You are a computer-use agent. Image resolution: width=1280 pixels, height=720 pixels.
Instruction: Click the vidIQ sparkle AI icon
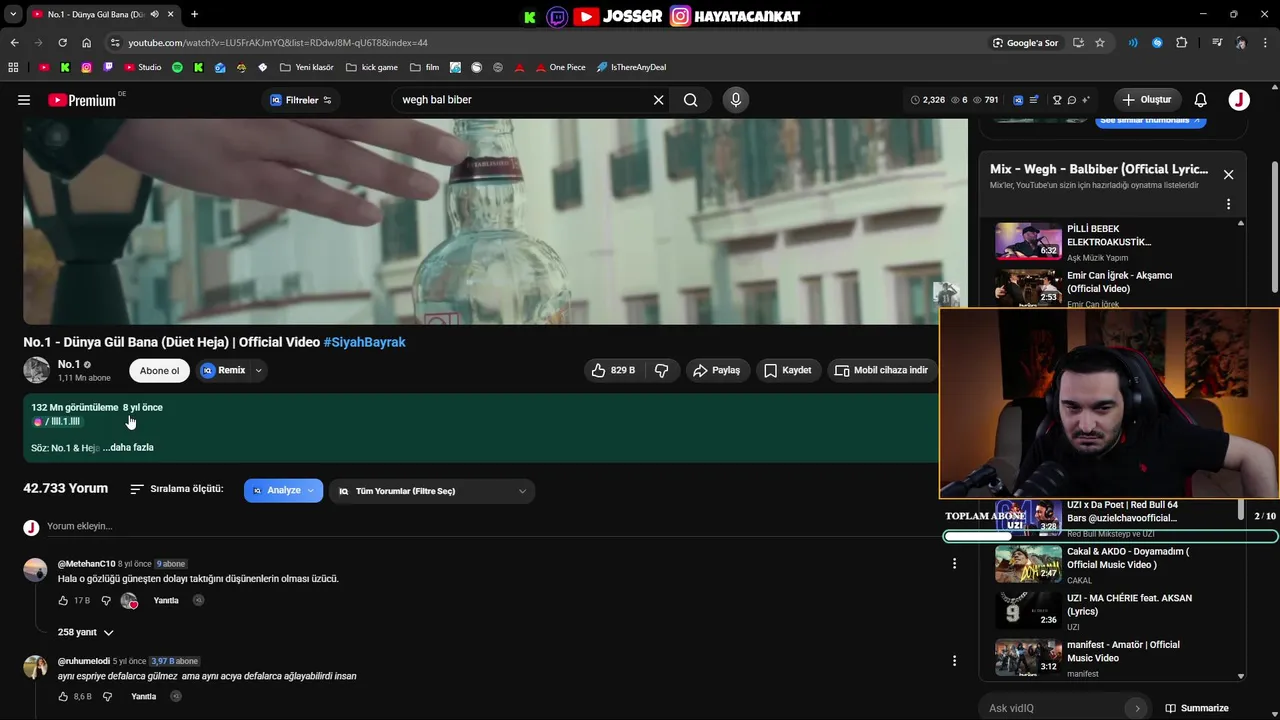(x=1085, y=100)
